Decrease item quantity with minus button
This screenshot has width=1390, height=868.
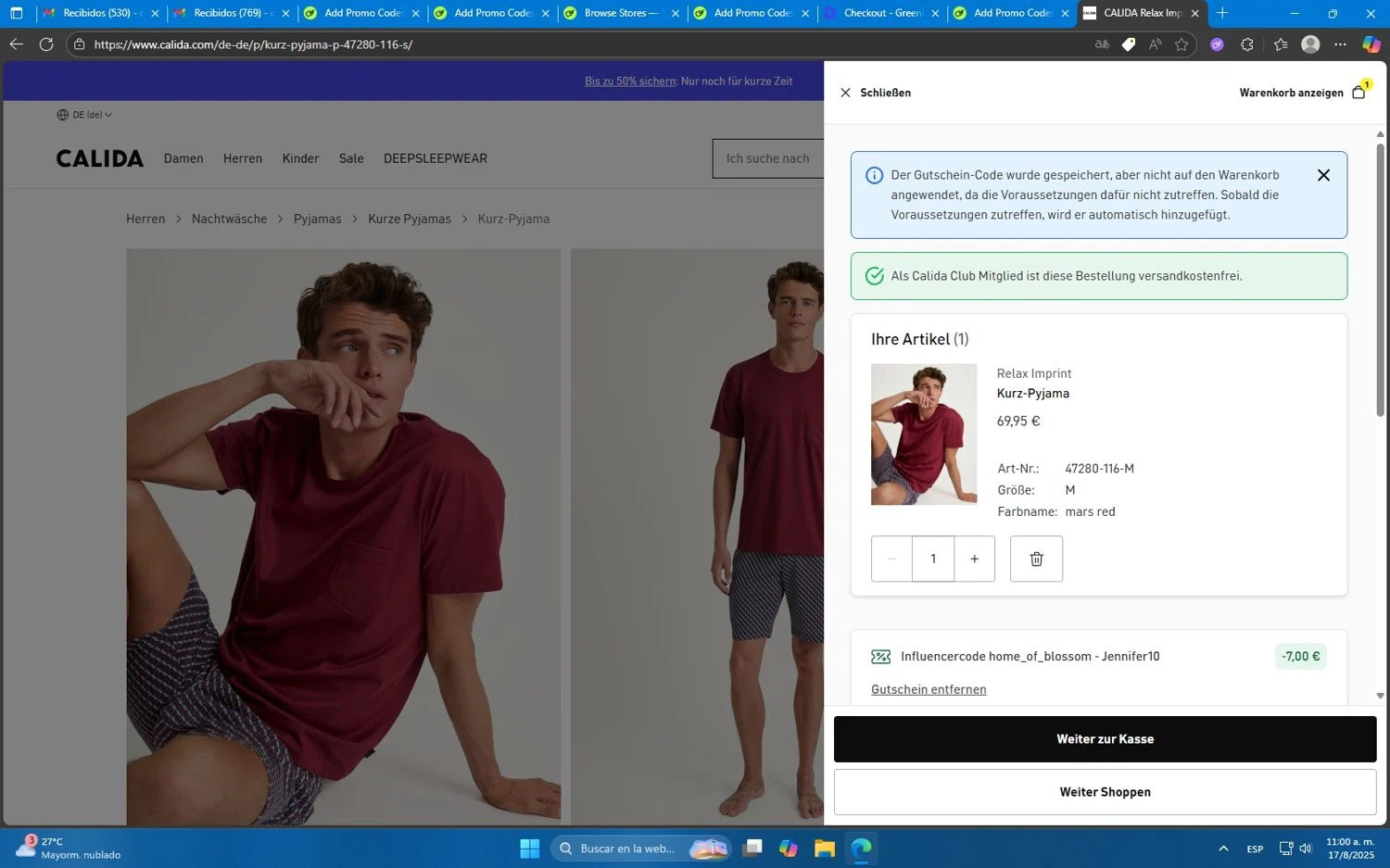891,559
